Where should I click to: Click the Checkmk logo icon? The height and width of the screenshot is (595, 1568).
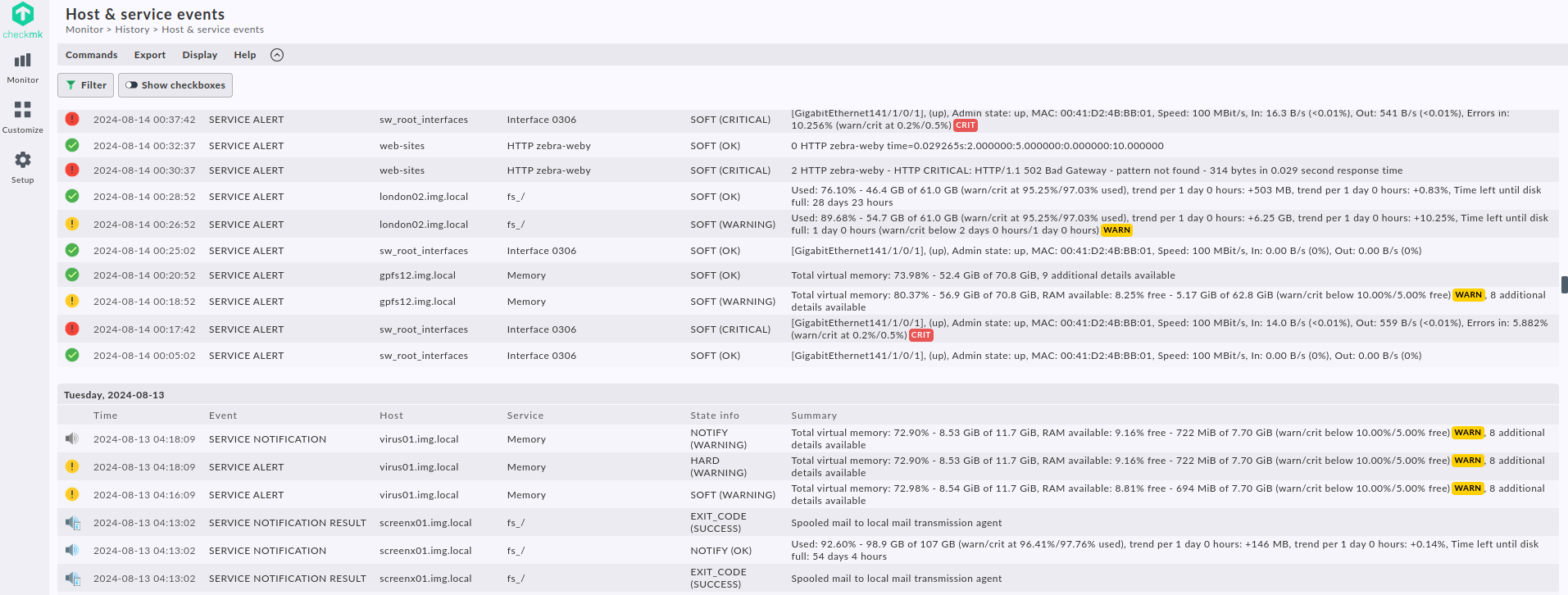pos(23,14)
